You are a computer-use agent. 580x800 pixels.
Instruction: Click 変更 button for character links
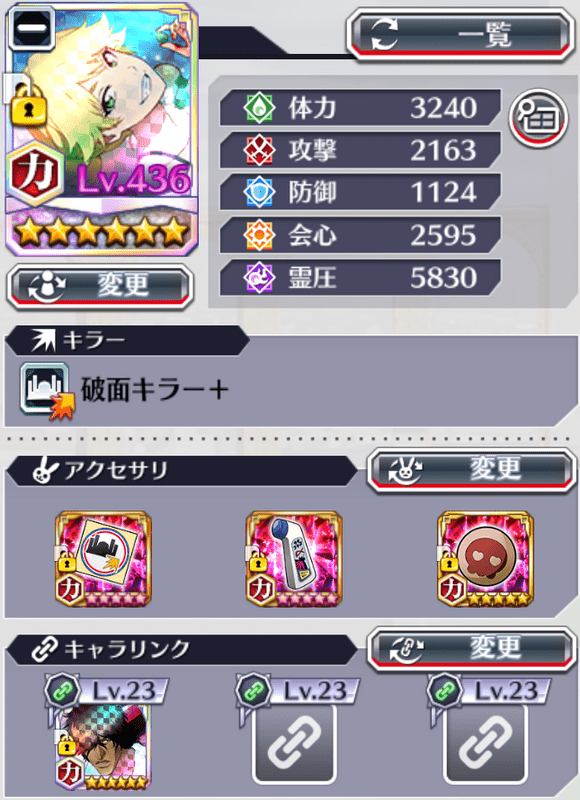click(x=471, y=649)
